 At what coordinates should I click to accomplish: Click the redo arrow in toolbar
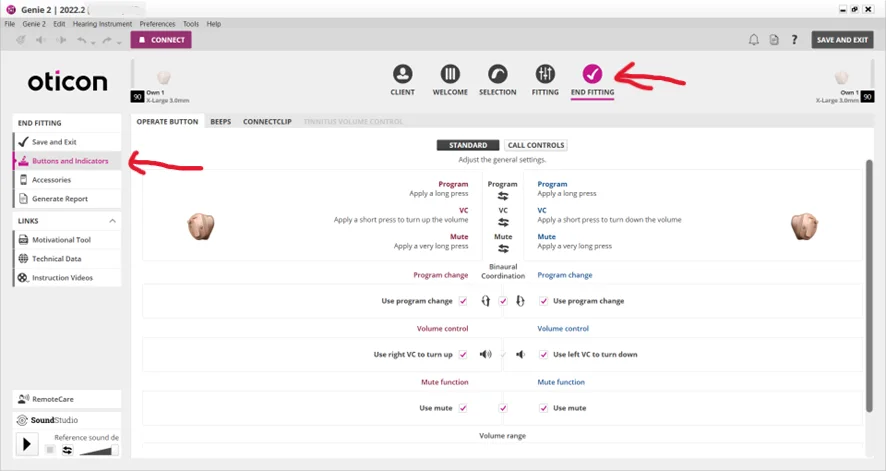coord(107,40)
